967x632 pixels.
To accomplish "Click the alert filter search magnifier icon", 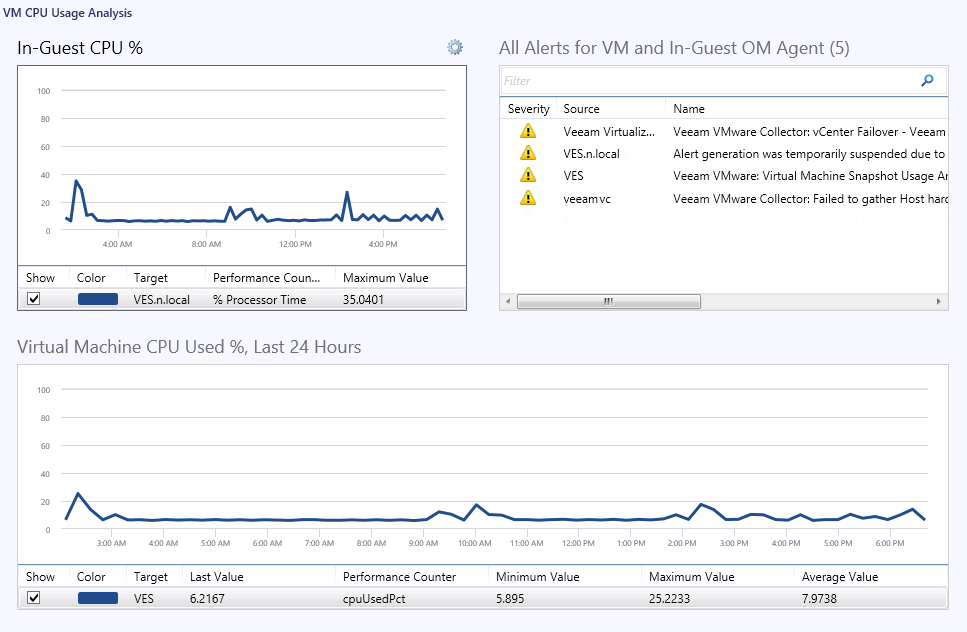I will pos(927,81).
